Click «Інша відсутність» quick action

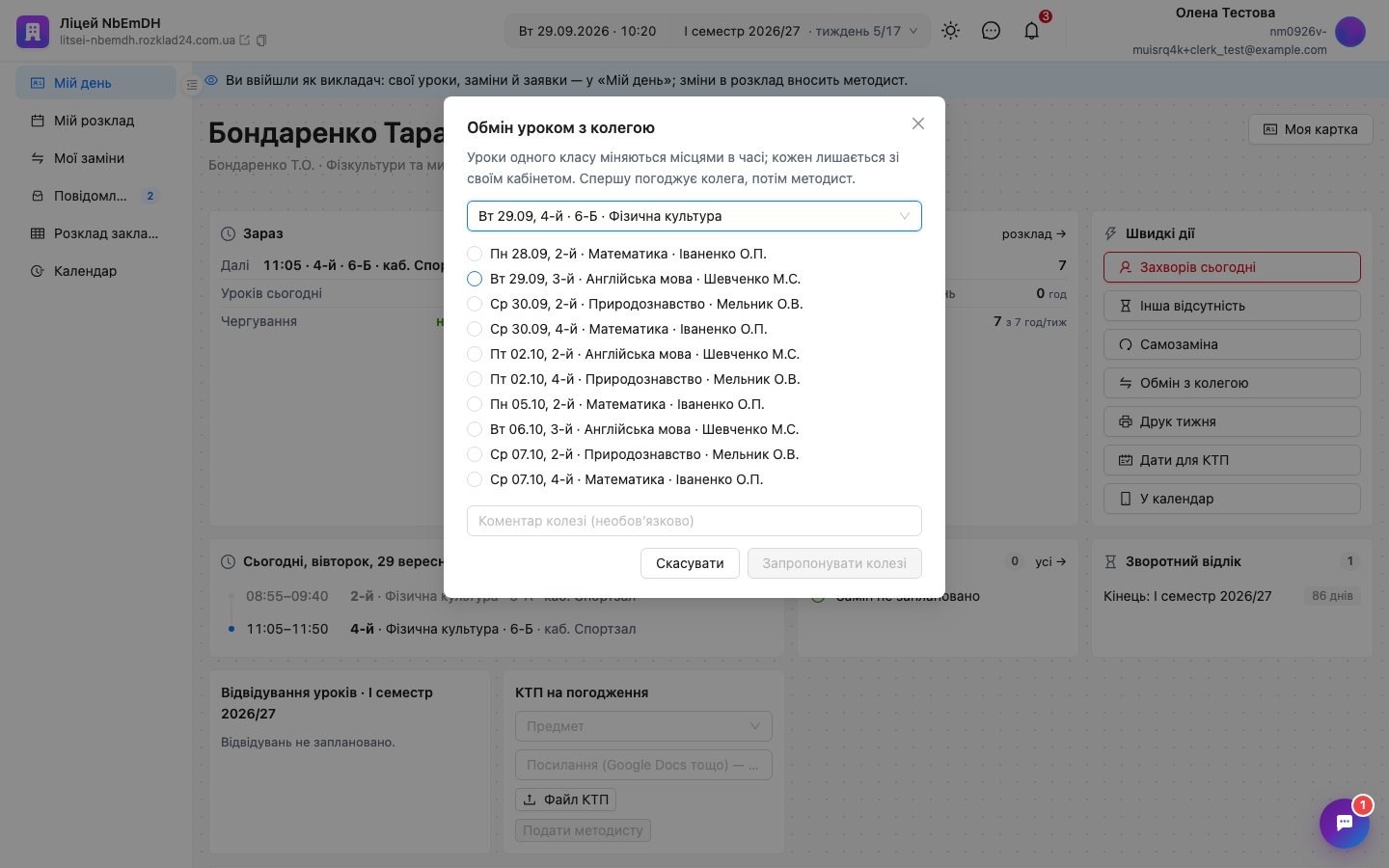tap(1232, 306)
